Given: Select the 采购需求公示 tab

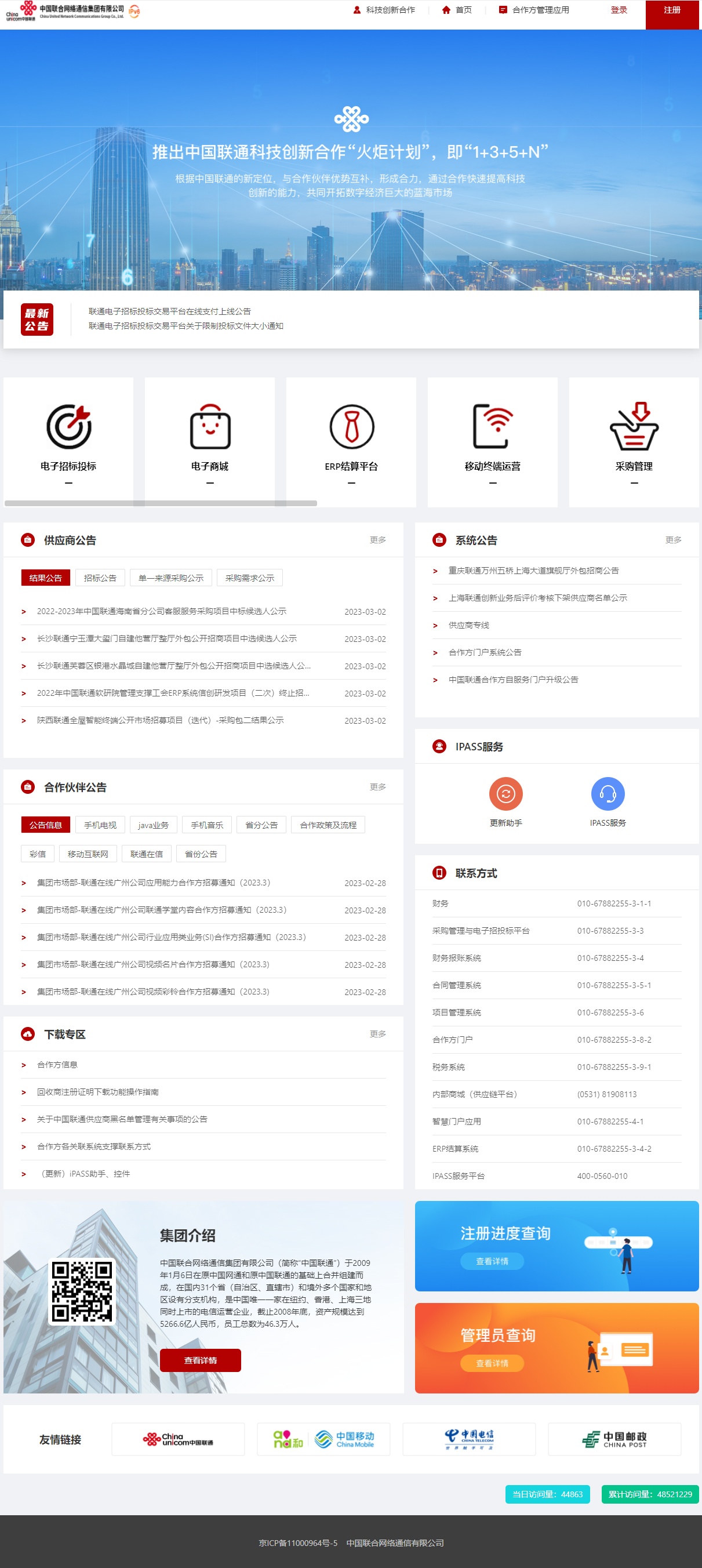Looking at the screenshot, I should point(249,578).
